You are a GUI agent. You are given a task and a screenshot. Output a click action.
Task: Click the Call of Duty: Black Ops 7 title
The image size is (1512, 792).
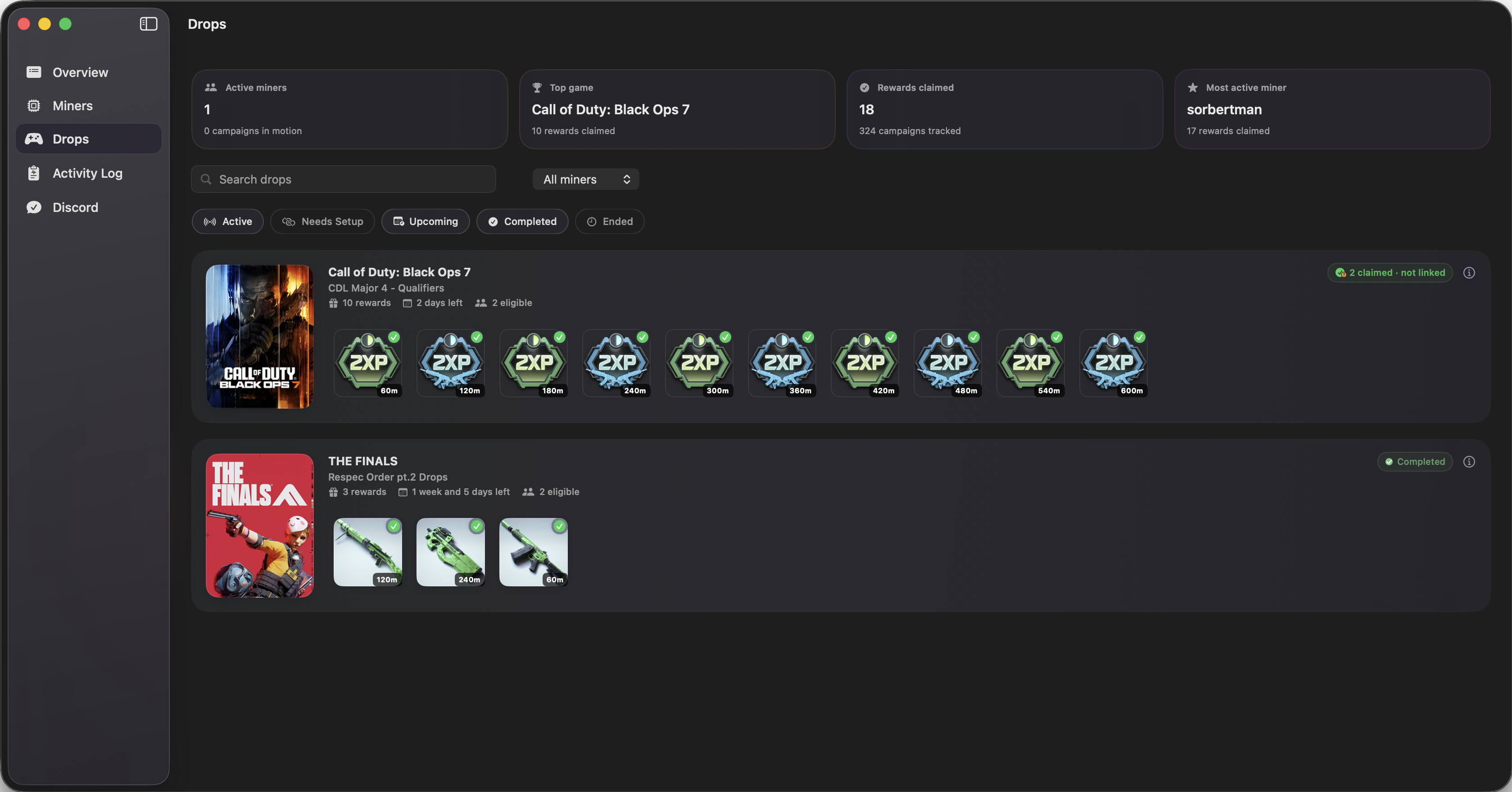tap(399, 272)
